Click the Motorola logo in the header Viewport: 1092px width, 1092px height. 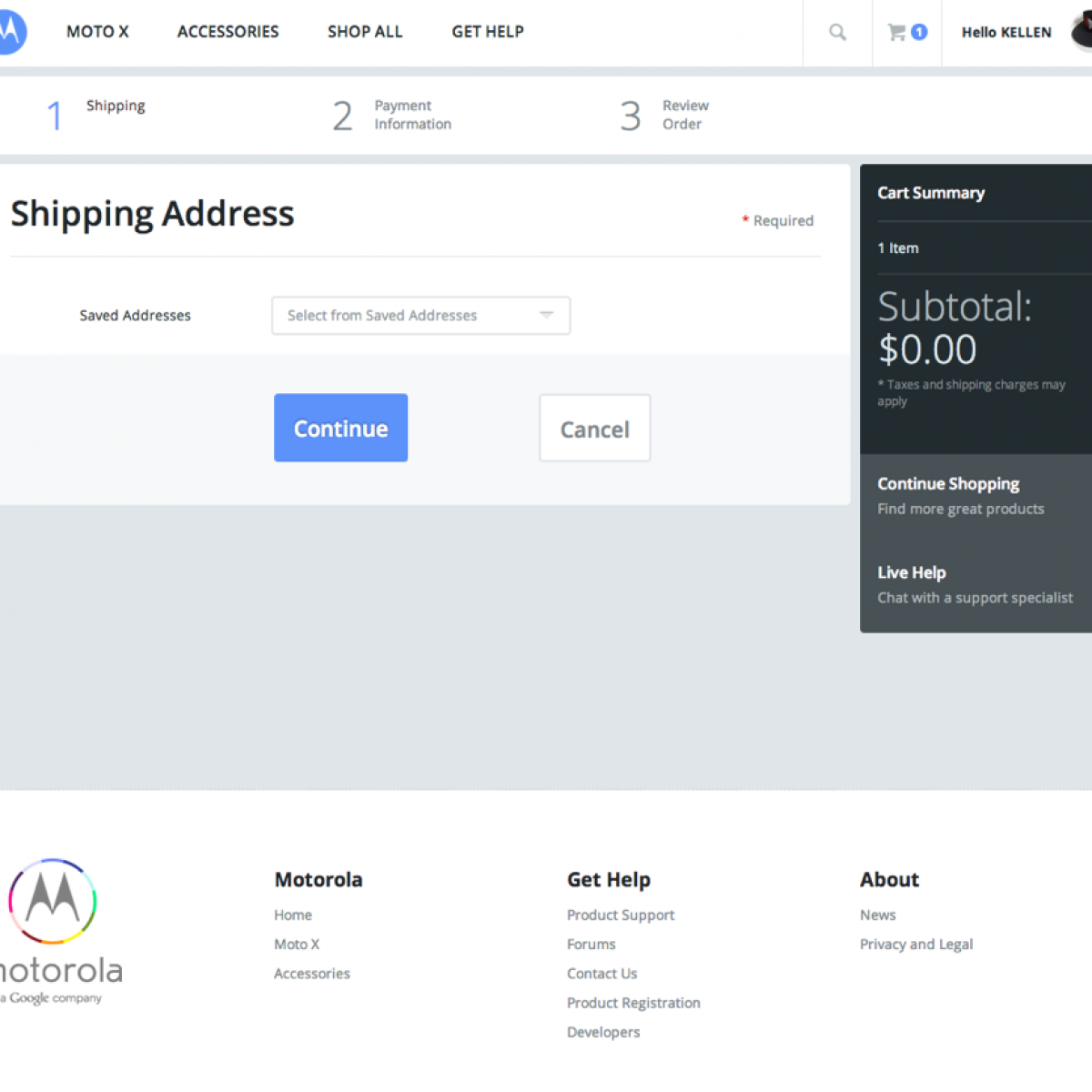coord(12,31)
